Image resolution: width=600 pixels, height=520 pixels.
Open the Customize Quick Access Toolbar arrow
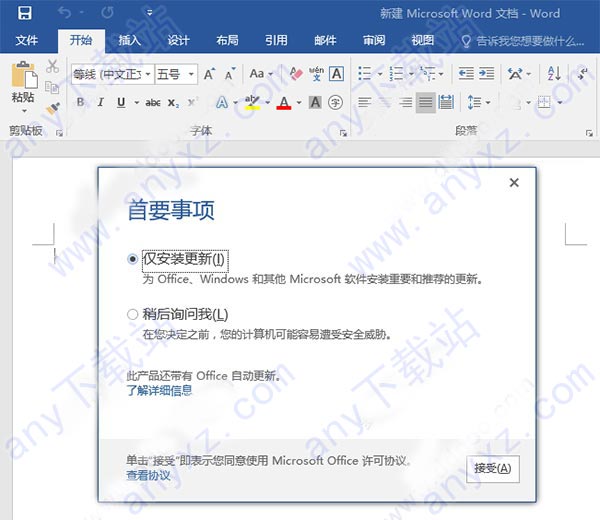[x=150, y=13]
